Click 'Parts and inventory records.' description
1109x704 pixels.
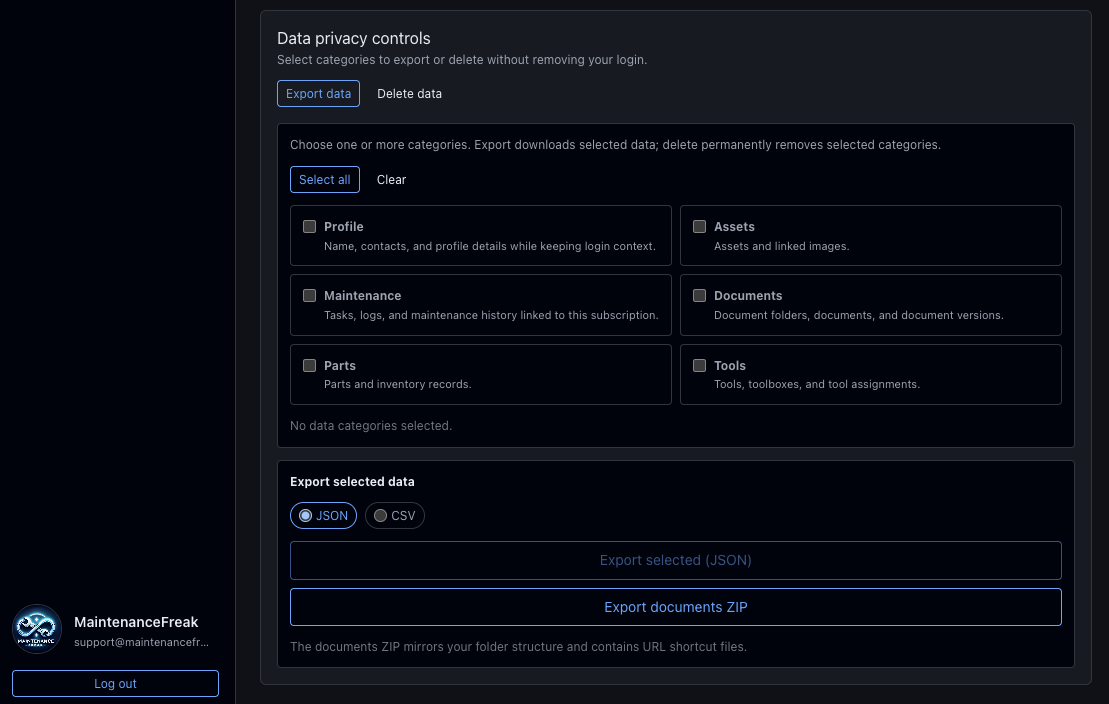[x=397, y=384]
